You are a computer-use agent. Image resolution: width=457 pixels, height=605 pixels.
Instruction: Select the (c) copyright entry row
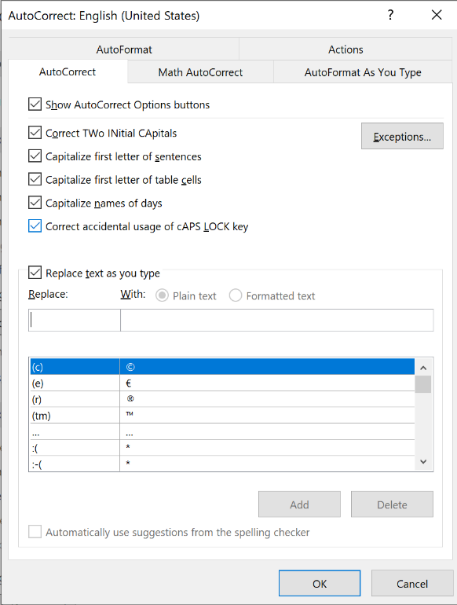(x=222, y=367)
